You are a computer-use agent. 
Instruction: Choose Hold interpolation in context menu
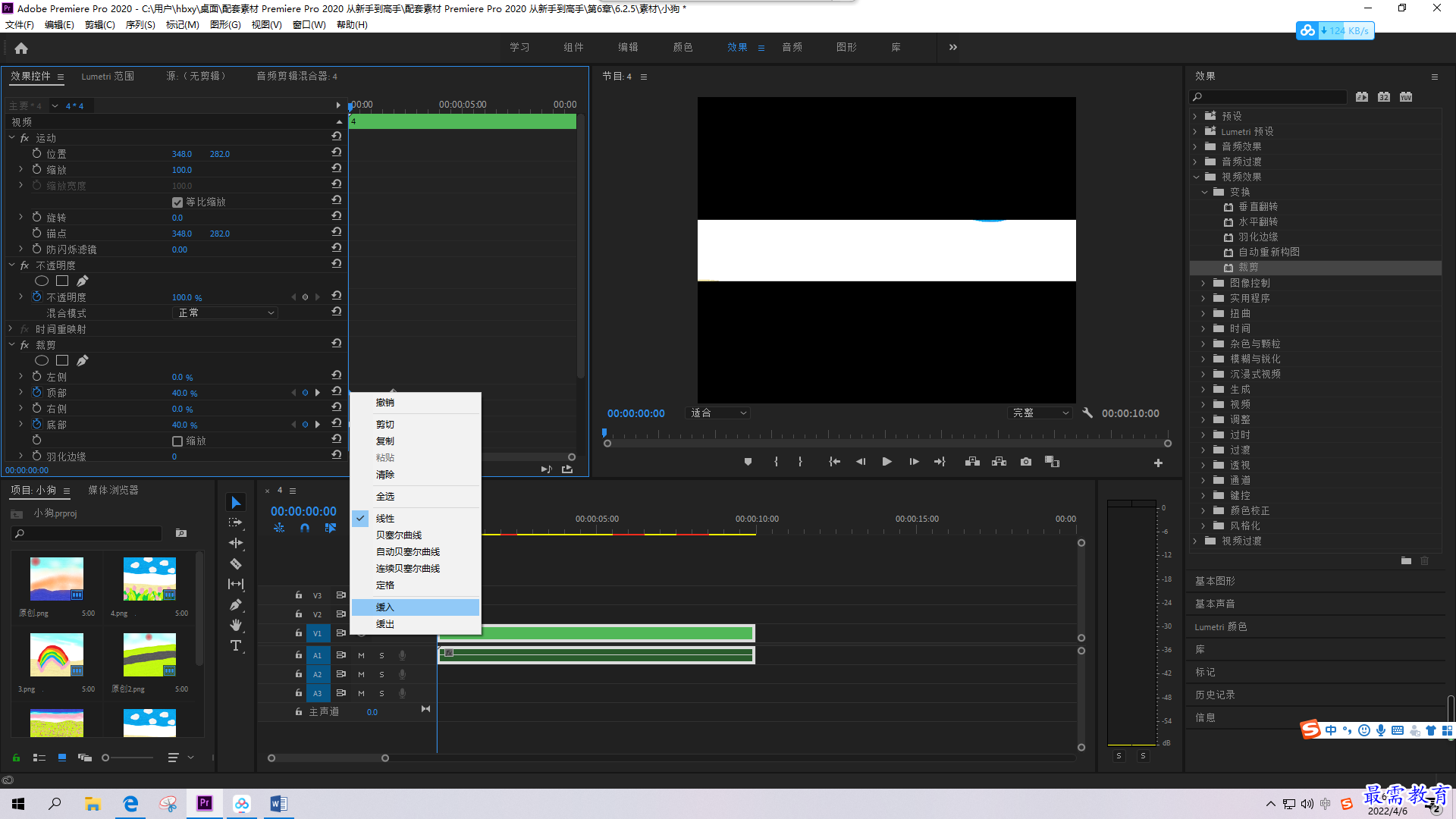[x=416, y=585]
